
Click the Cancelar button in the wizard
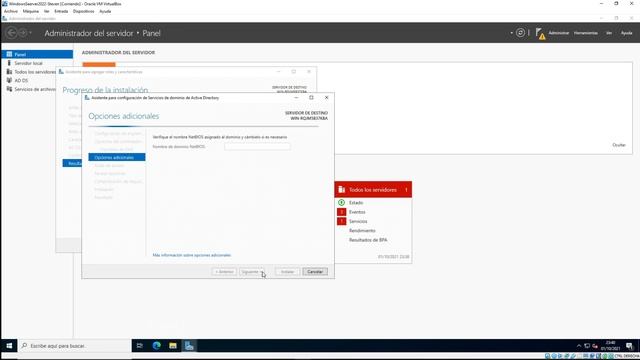(x=315, y=271)
